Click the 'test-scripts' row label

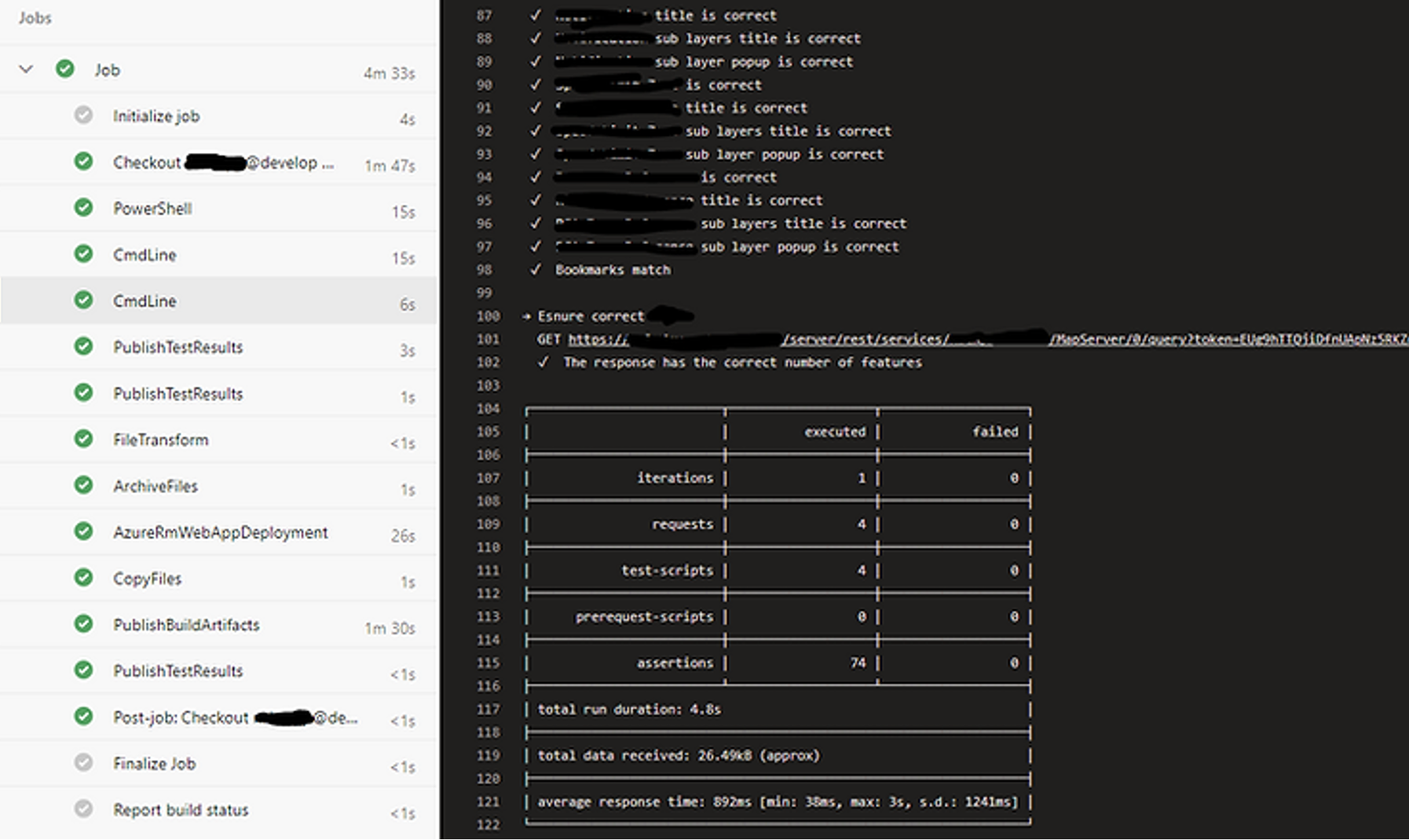(x=667, y=571)
